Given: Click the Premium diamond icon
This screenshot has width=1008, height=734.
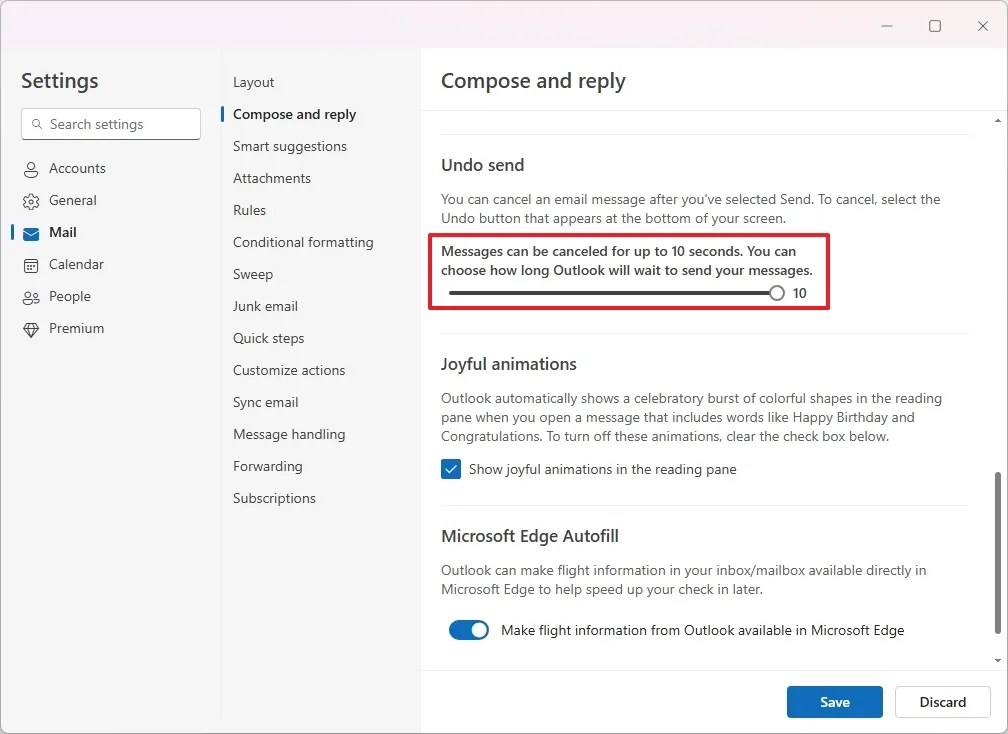Looking at the screenshot, I should 31,328.
